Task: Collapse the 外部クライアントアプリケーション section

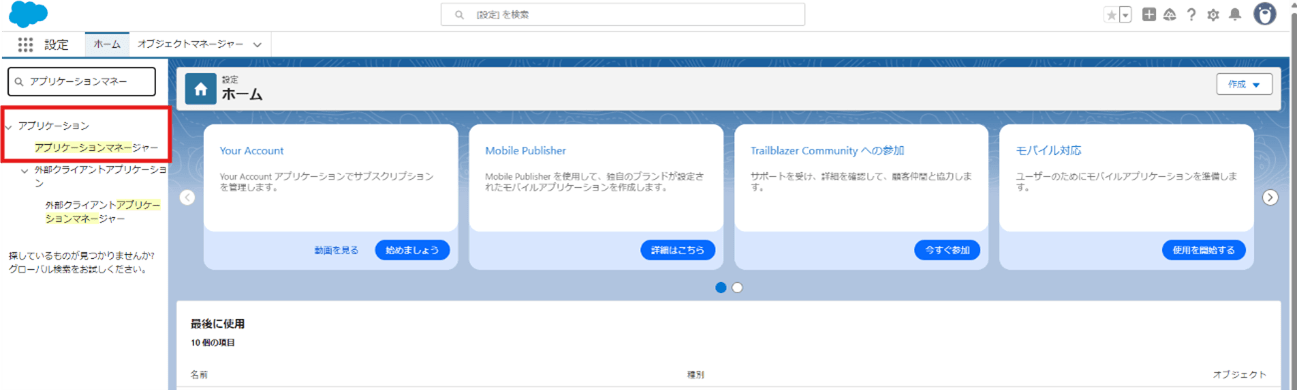Action: [25, 171]
